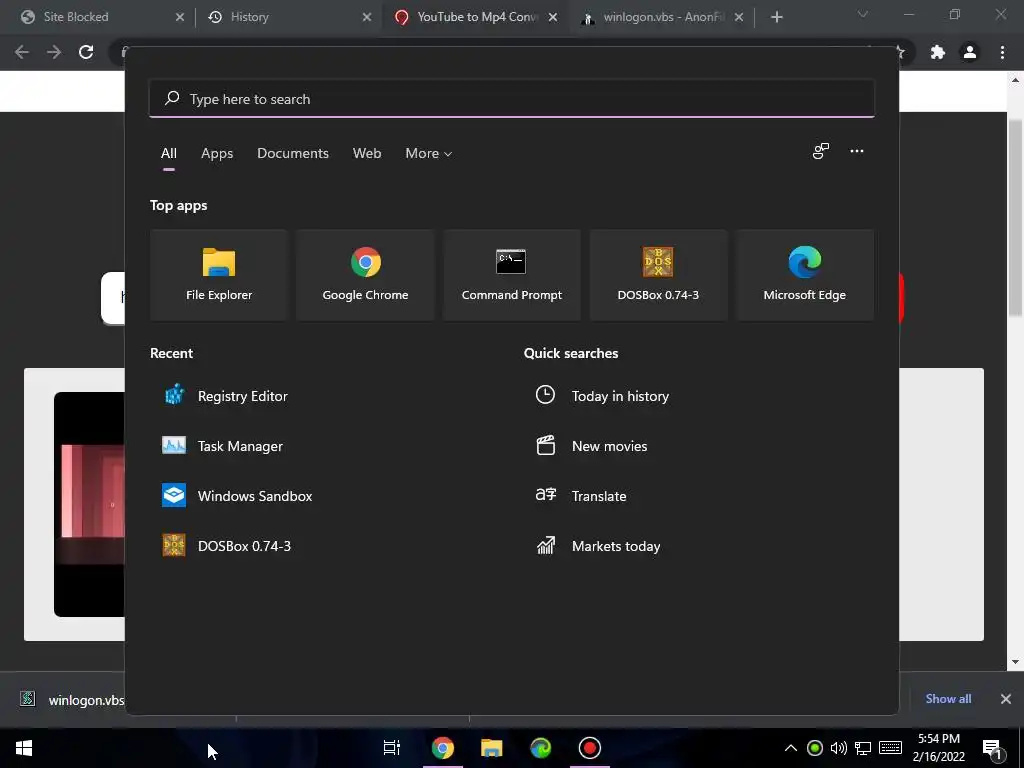Click the Windows Start button
The width and height of the screenshot is (1024, 768).
tap(24, 748)
